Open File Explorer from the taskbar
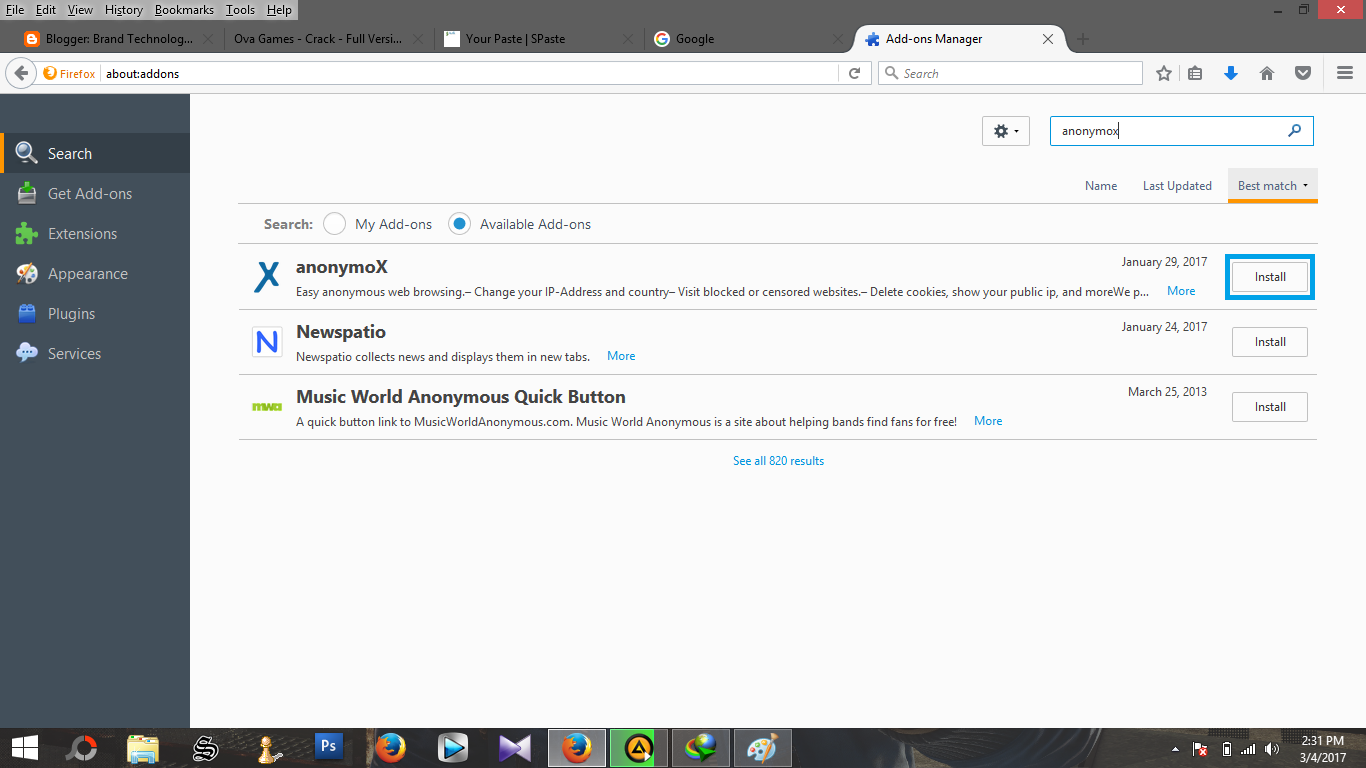1366x768 pixels. 143,747
